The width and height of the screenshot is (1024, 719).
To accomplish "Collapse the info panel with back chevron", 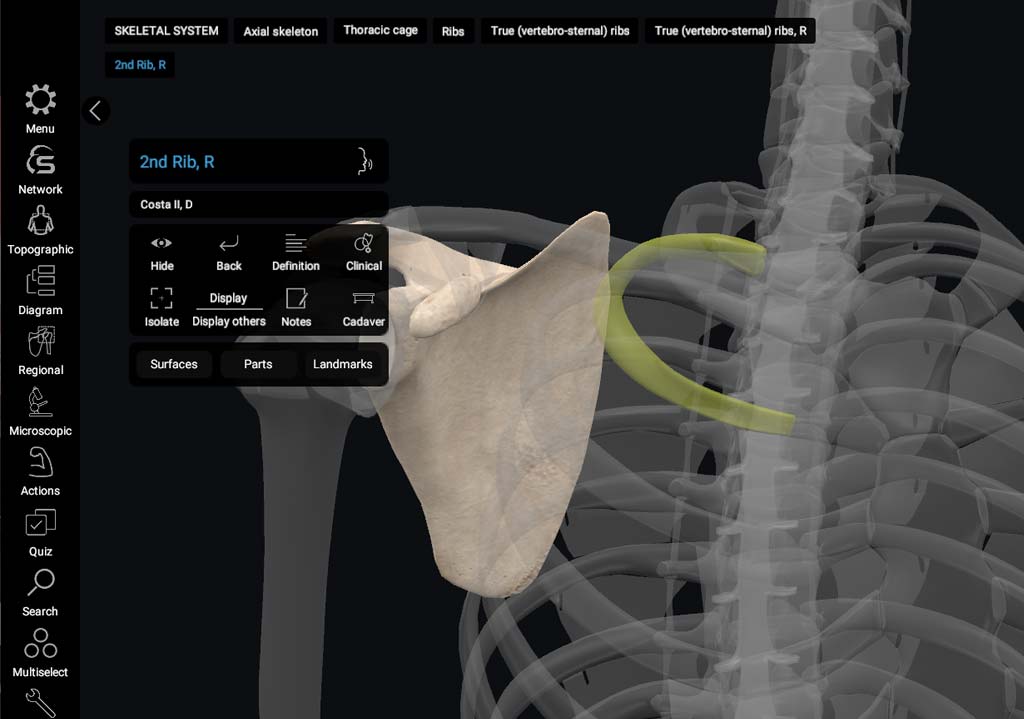I will 95,110.
